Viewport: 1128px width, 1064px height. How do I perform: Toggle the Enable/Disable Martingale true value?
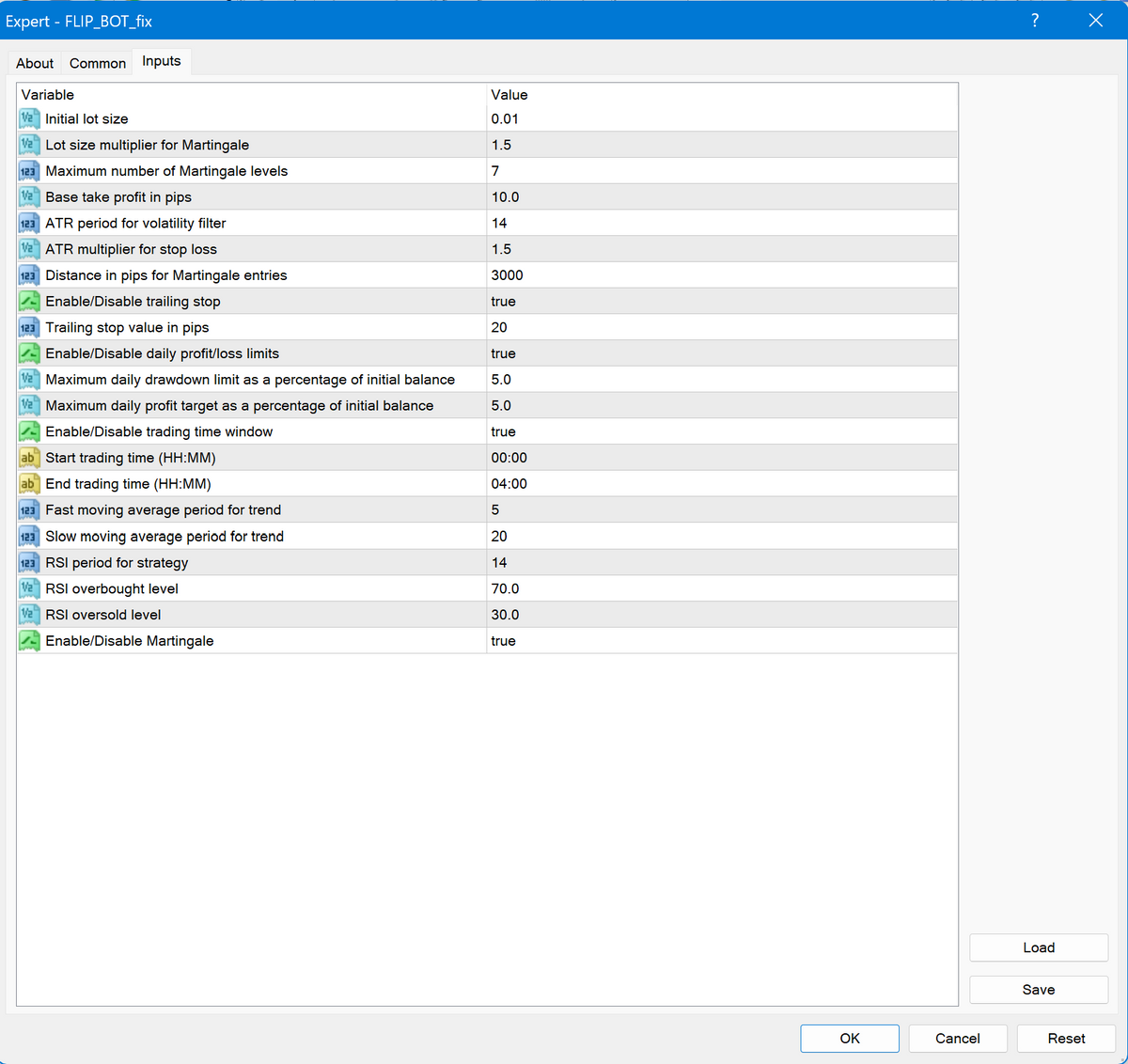tap(503, 641)
